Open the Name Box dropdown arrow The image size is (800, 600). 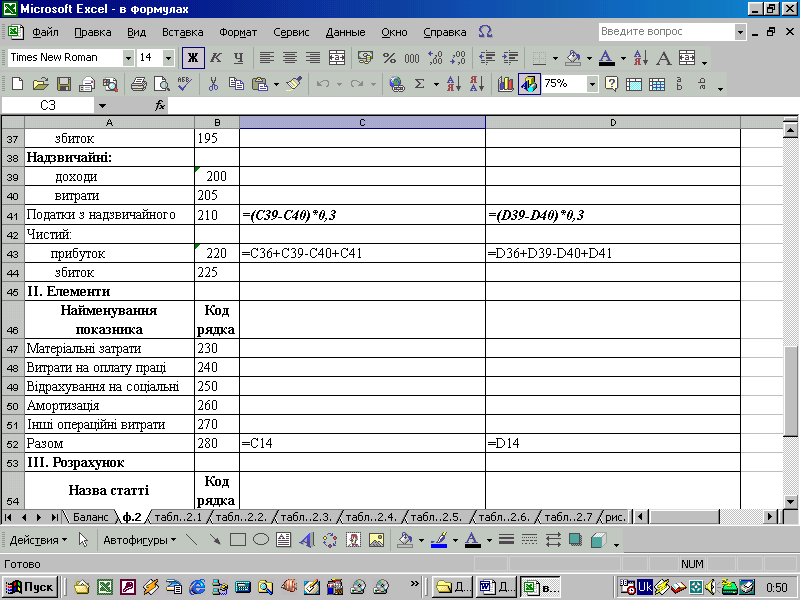(x=102, y=106)
